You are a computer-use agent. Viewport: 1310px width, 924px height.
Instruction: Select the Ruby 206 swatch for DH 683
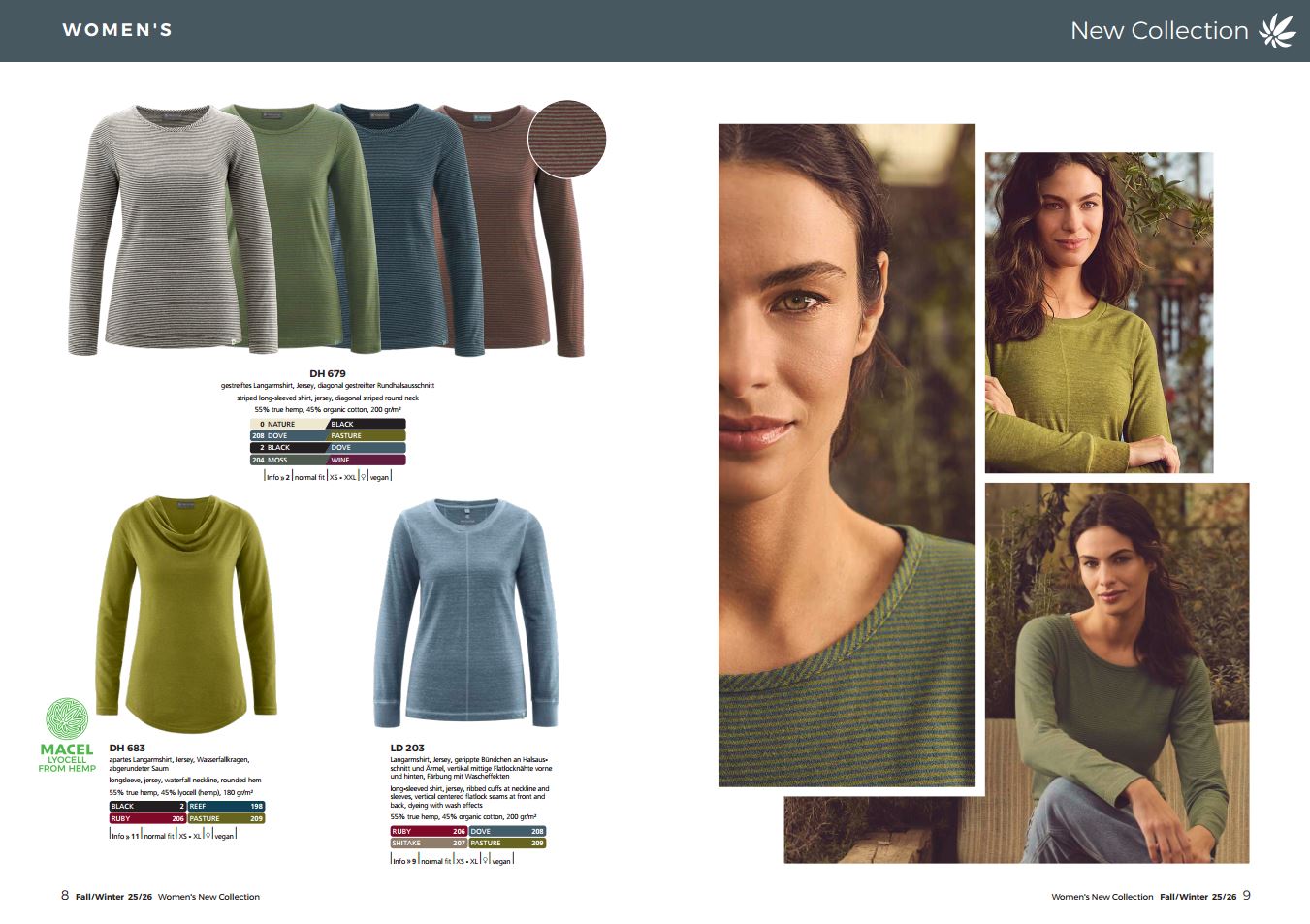147,818
